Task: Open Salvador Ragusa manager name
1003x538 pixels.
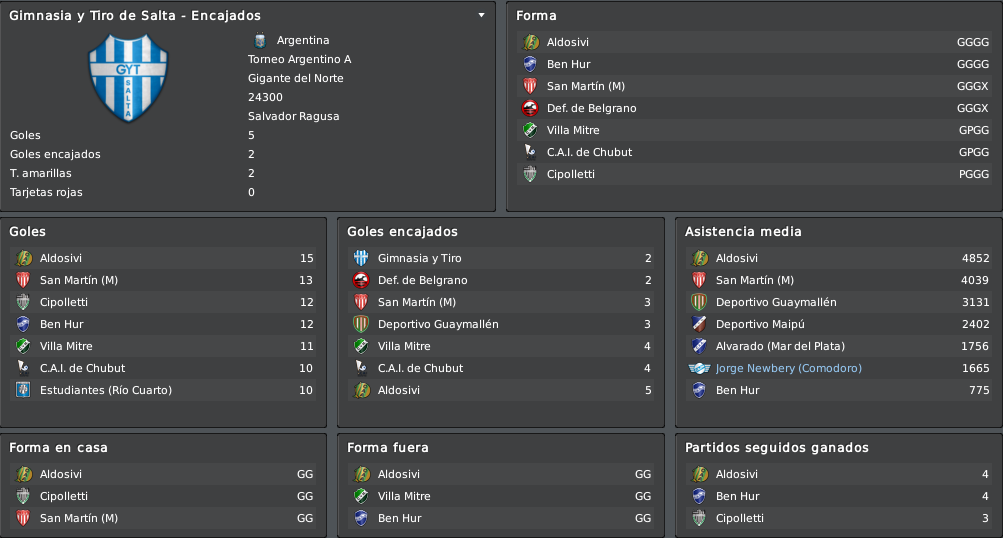Action: pos(294,116)
